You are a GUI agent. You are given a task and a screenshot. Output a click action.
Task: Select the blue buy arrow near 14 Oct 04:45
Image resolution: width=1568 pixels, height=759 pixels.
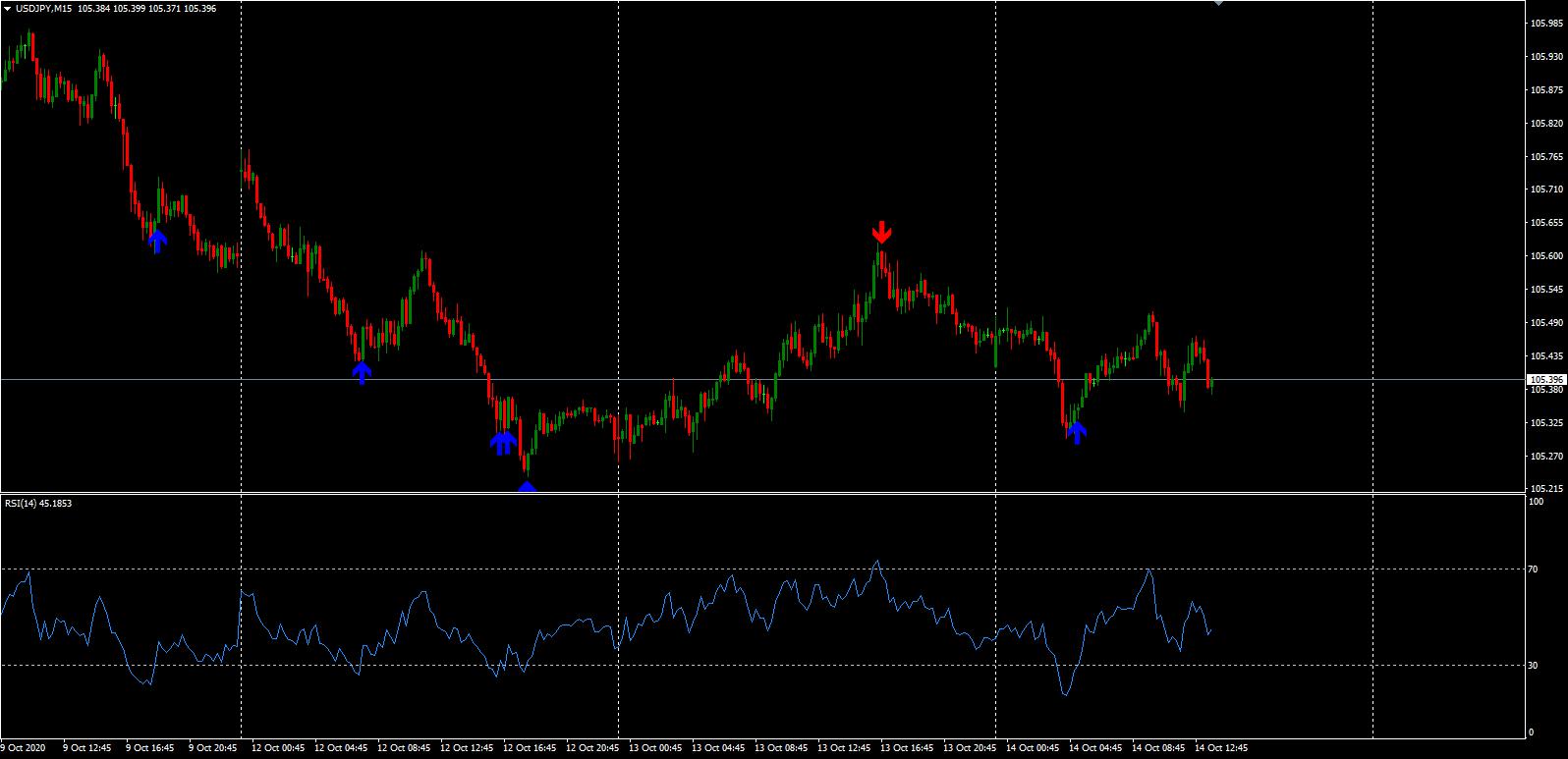click(1077, 432)
